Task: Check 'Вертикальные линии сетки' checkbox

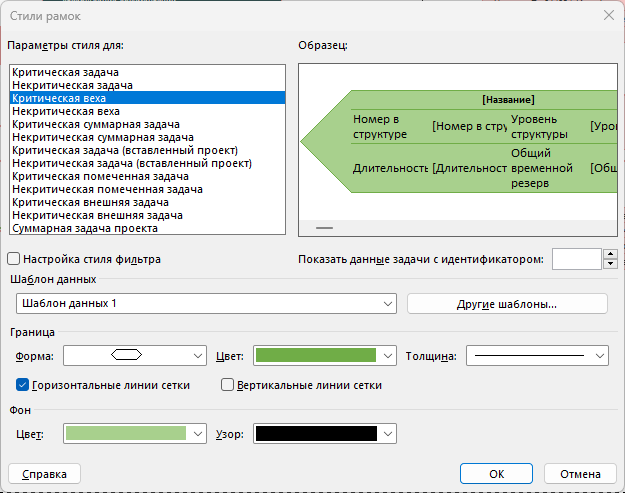Action: click(x=227, y=385)
